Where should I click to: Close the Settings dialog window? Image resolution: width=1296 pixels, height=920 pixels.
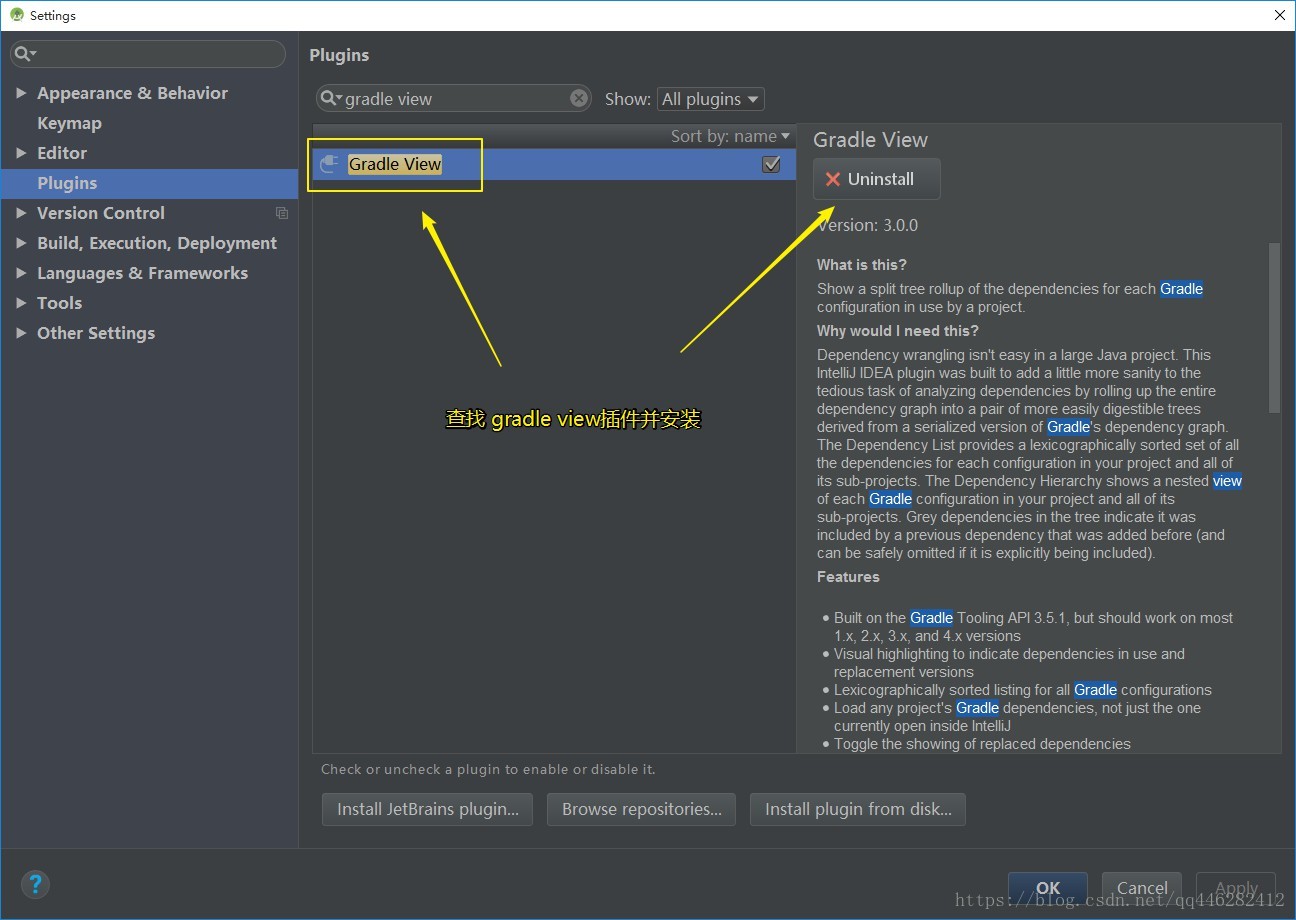point(1279,15)
